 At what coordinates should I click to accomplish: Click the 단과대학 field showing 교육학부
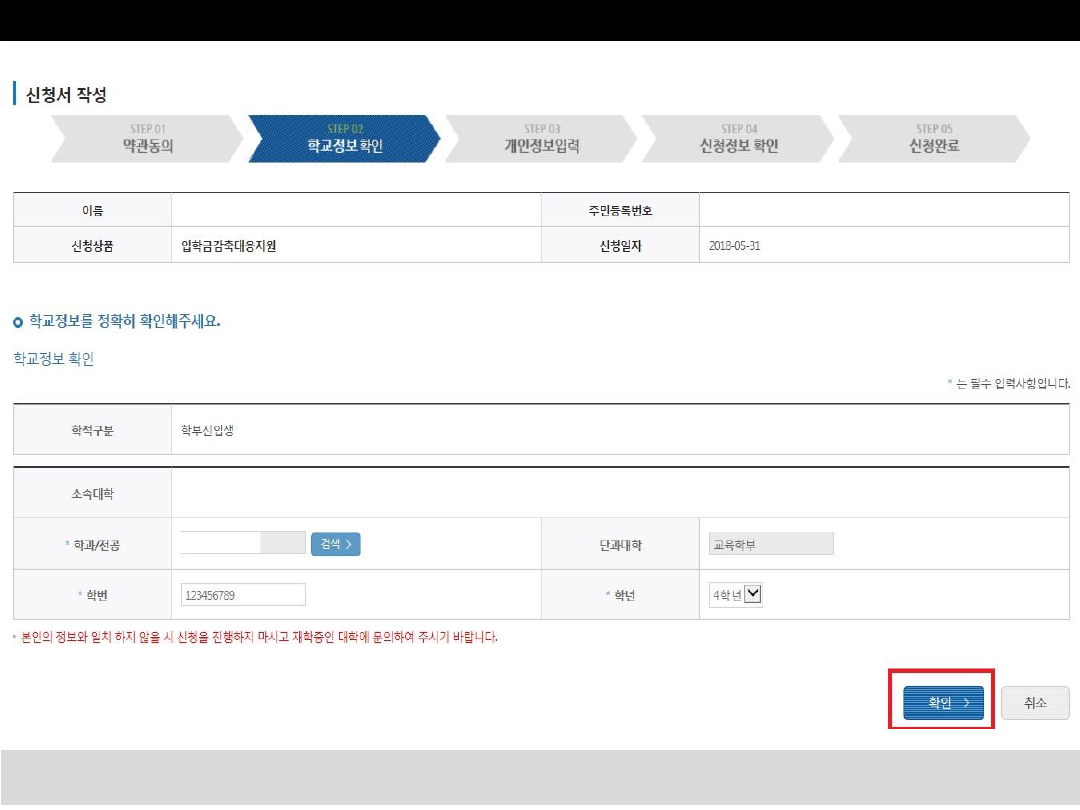(x=770, y=544)
